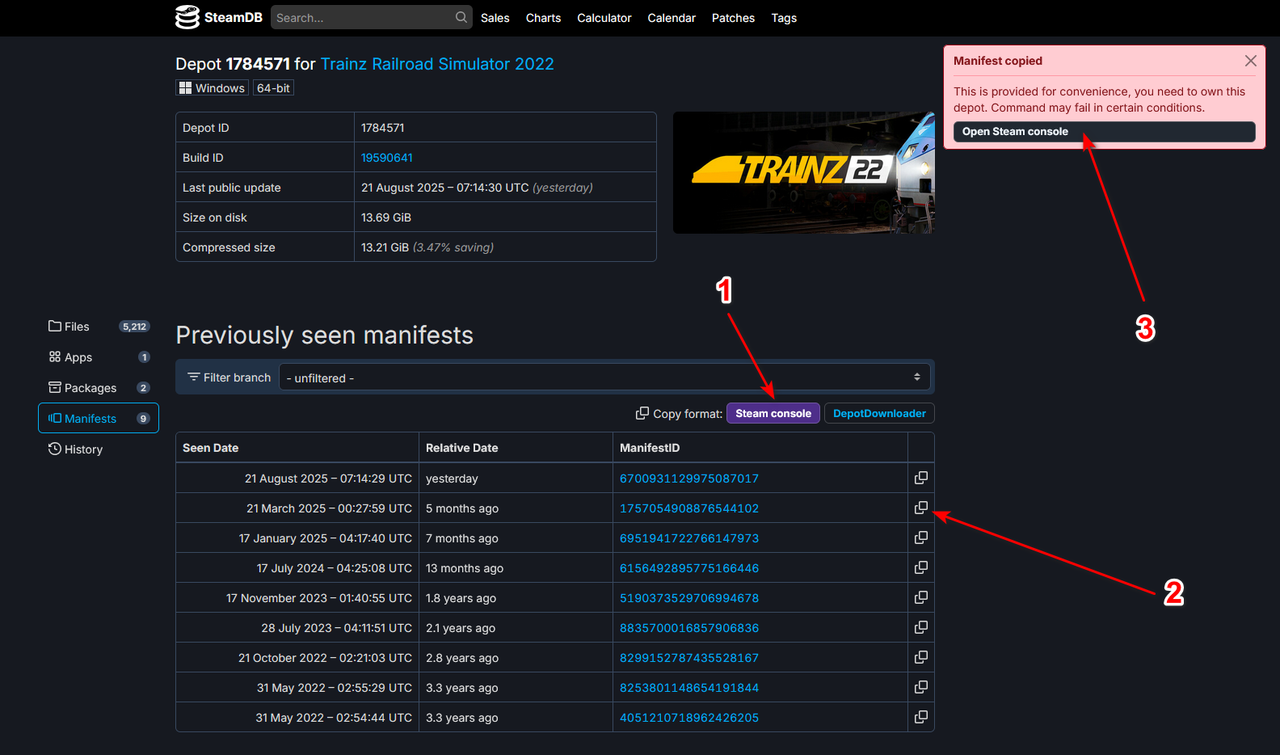Copy manifest 6700931129975087017 using its copy icon
The image size is (1280, 755).
point(921,478)
